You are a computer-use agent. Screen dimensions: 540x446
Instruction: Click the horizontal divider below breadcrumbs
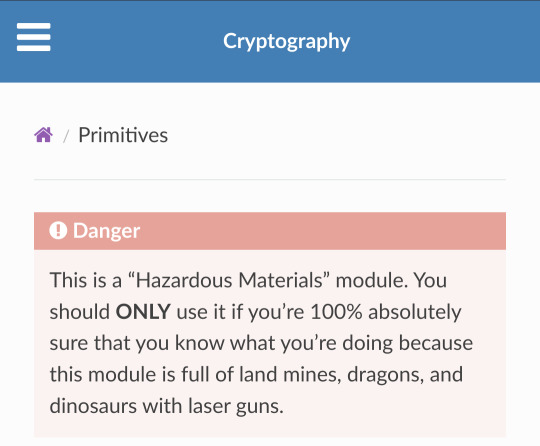click(270, 179)
